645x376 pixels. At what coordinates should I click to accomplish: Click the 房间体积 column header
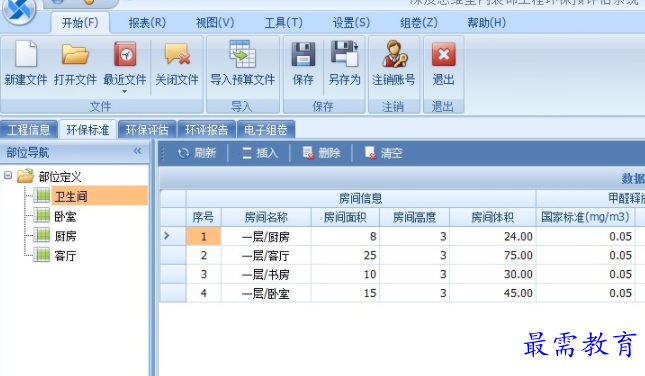pyautogui.click(x=492, y=217)
